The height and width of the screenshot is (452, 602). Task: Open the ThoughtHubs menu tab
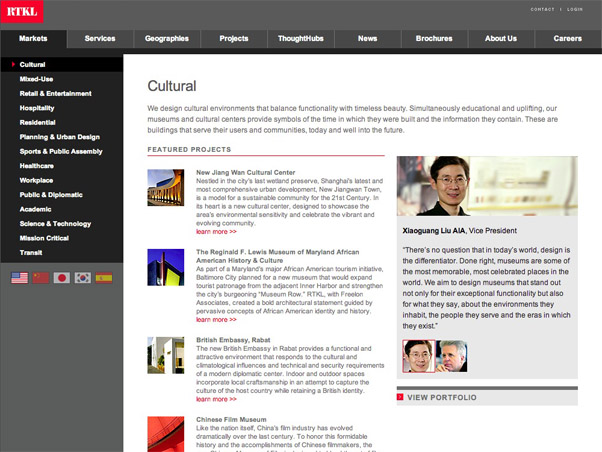(301, 38)
